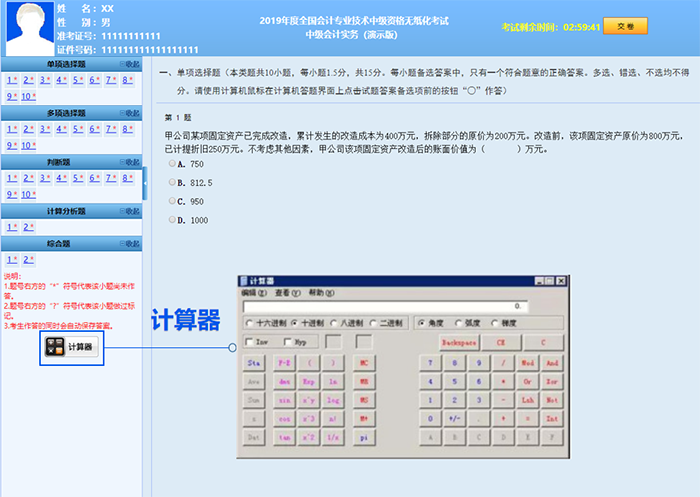700x497 pixels.
Task: Click the candidate profile photo
Action: (29, 29)
